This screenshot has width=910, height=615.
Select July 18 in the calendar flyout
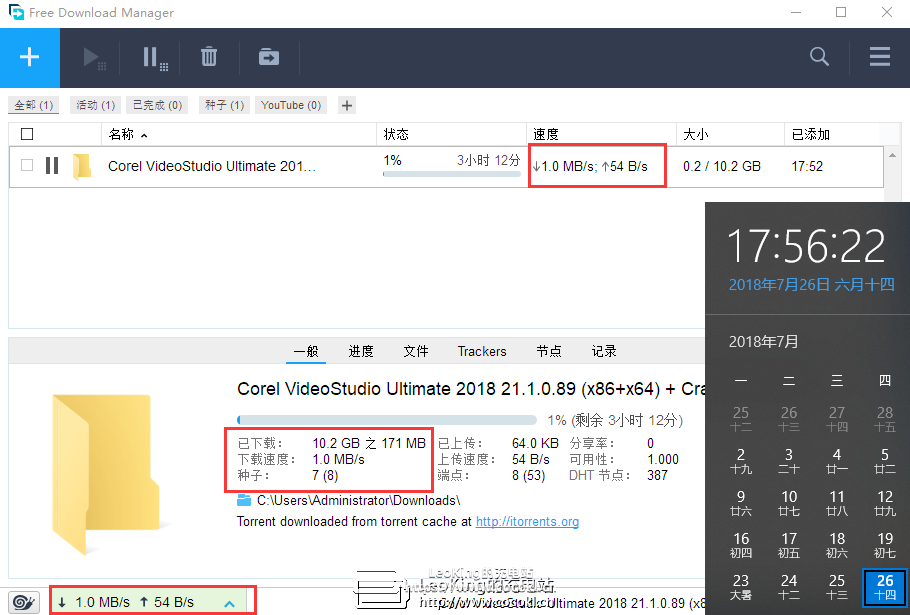click(x=836, y=544)
